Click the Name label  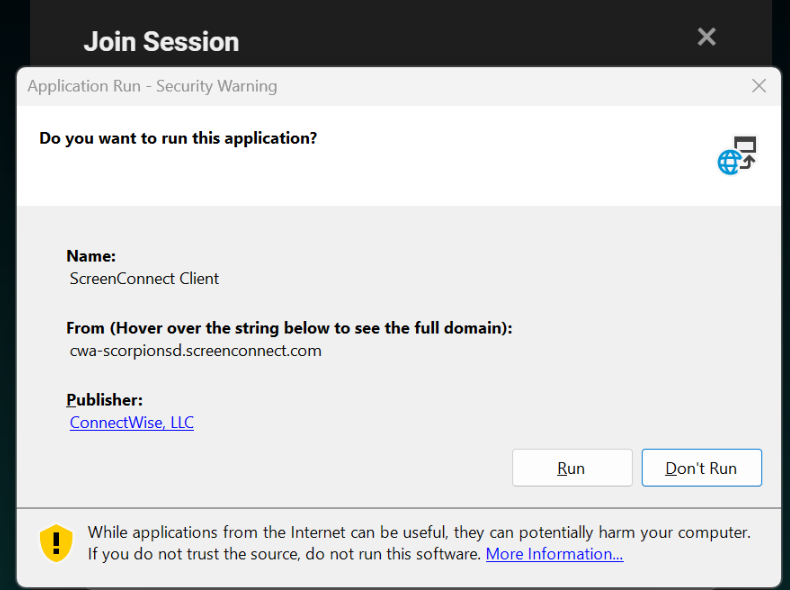click(91, 256)
